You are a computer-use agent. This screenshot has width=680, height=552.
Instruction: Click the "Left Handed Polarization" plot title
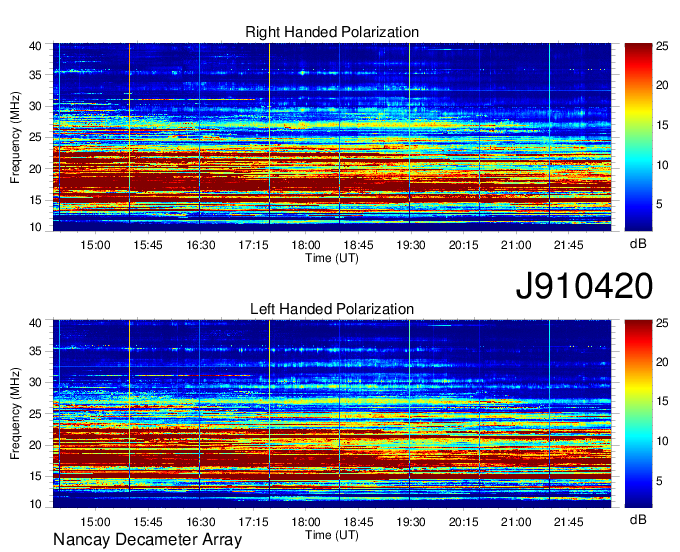[332, 309]
